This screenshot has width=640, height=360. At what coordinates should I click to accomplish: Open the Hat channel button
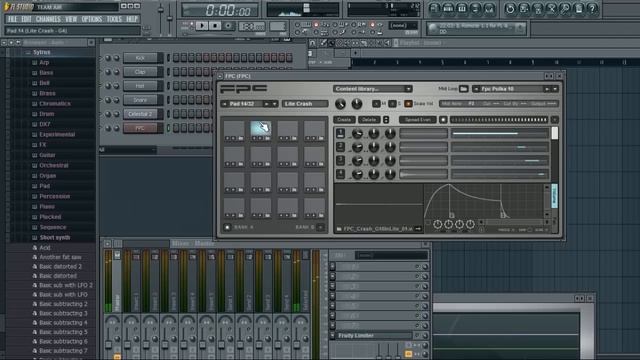140,86
